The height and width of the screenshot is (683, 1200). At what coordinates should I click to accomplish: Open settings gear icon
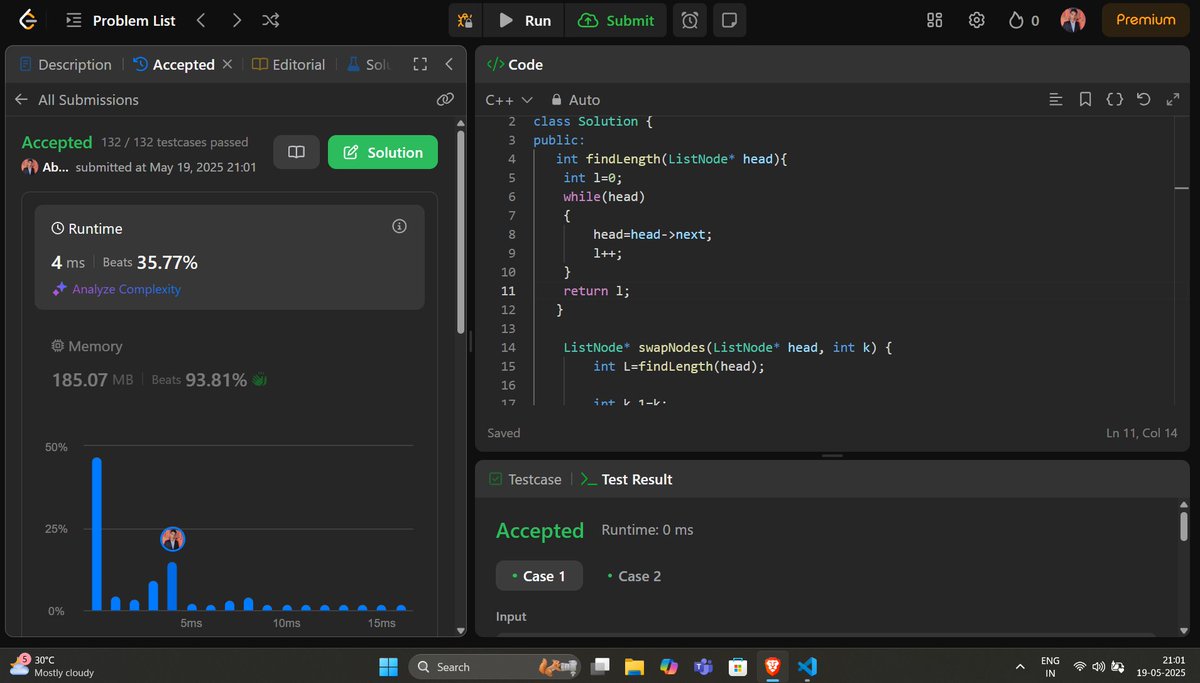[x=977, y=20]
